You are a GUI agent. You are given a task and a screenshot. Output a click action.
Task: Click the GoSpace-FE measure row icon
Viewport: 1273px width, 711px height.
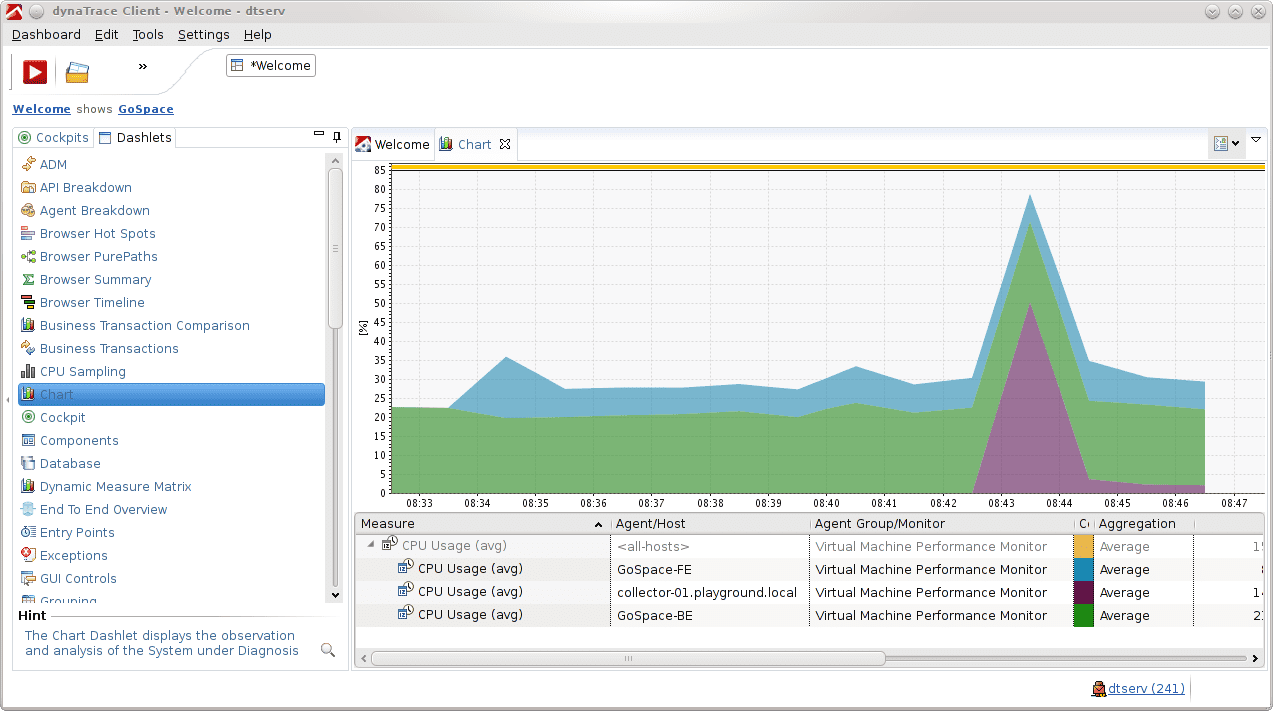[405, 568]
